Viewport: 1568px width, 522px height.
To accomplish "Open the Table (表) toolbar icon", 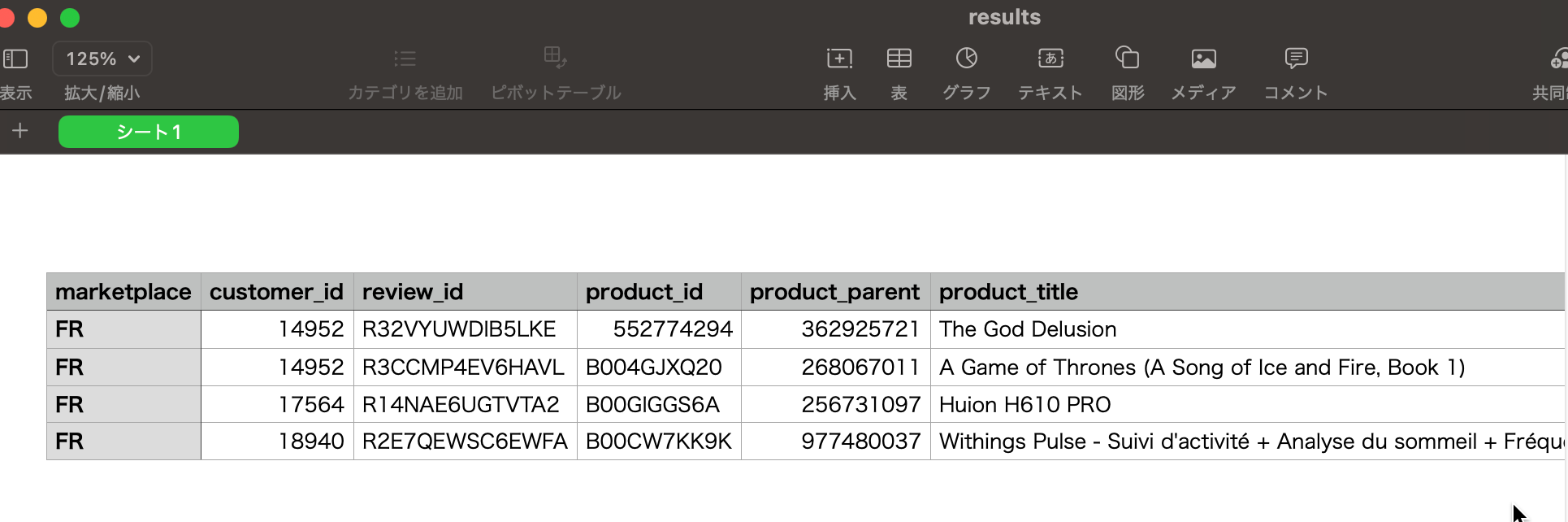I will point(899,59).
